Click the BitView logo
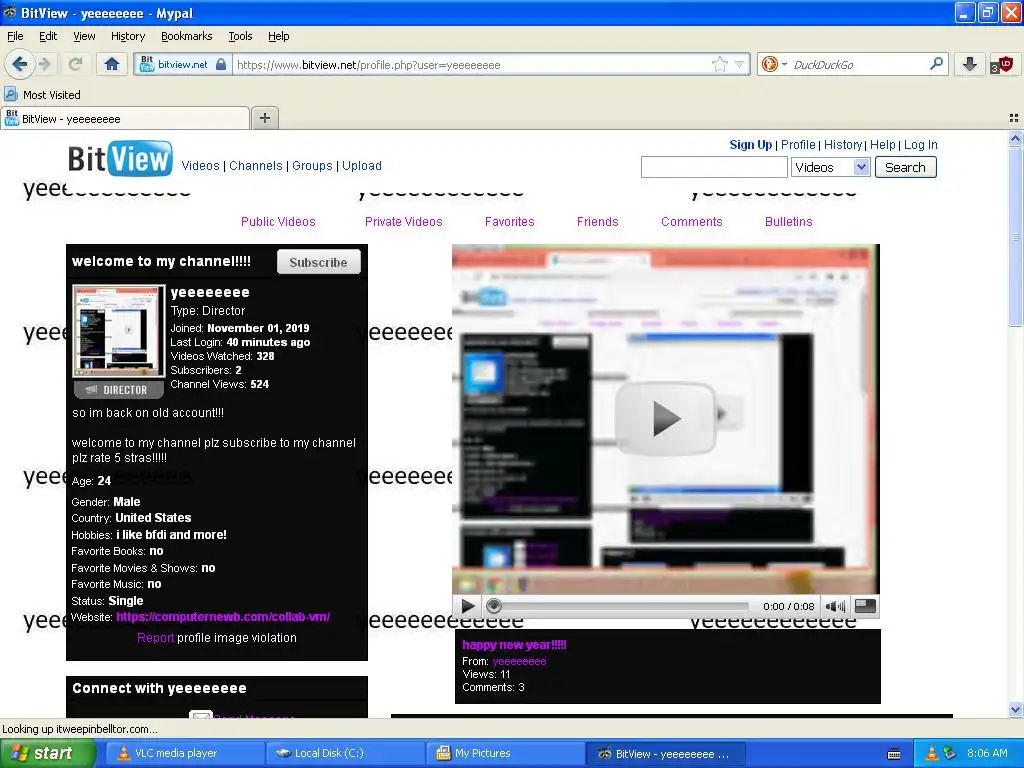Screen dimensions: 1024x768 pyautogui.click(x=120, y=159)
